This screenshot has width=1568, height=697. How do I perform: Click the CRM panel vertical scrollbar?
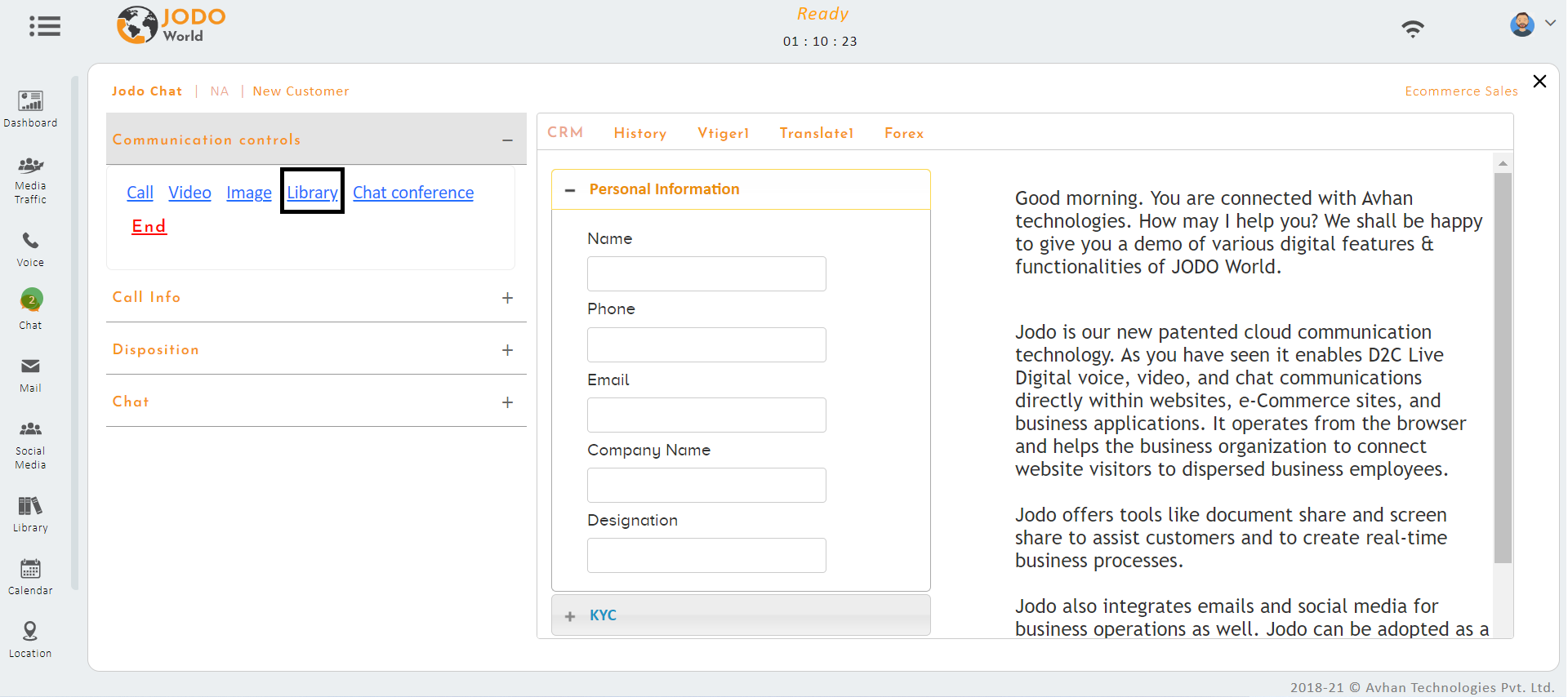tap(1503, 367)
